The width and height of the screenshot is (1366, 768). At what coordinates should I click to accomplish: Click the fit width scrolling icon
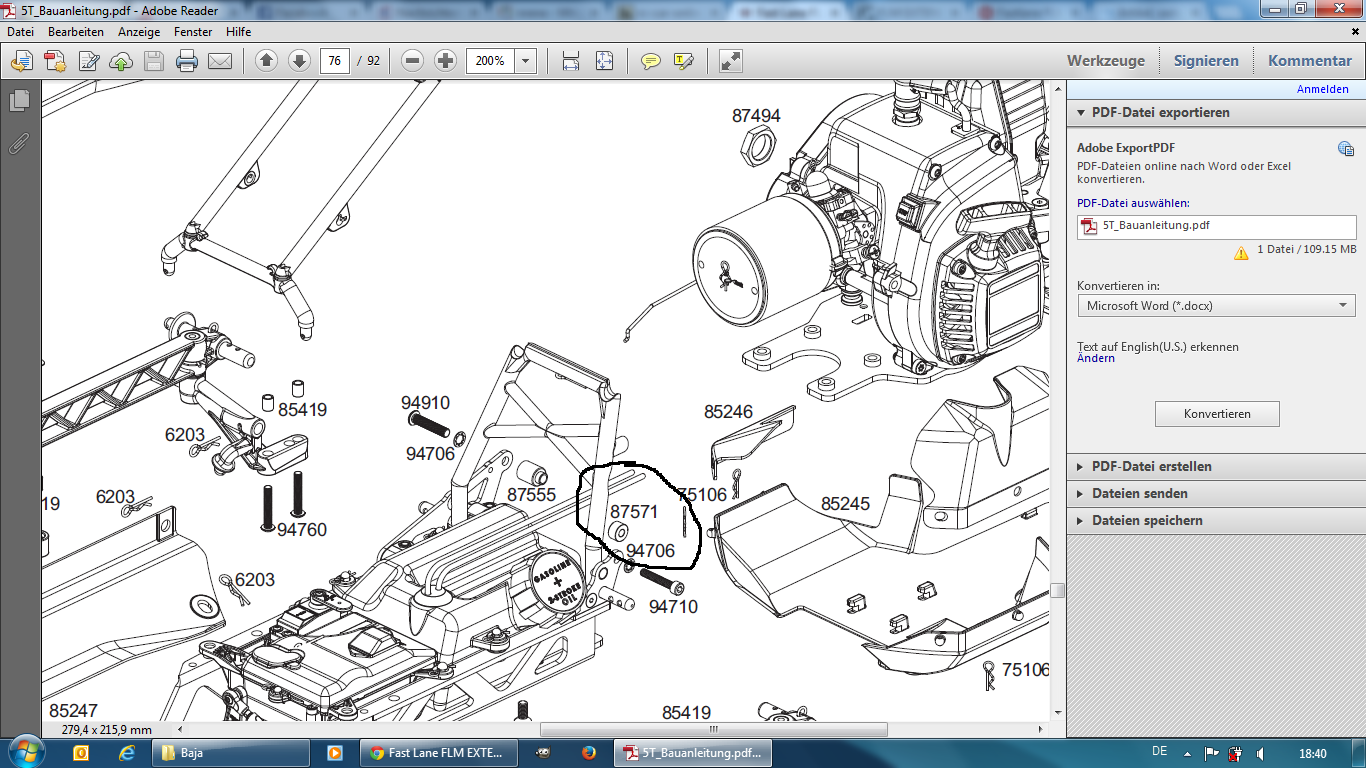point(571,61)
